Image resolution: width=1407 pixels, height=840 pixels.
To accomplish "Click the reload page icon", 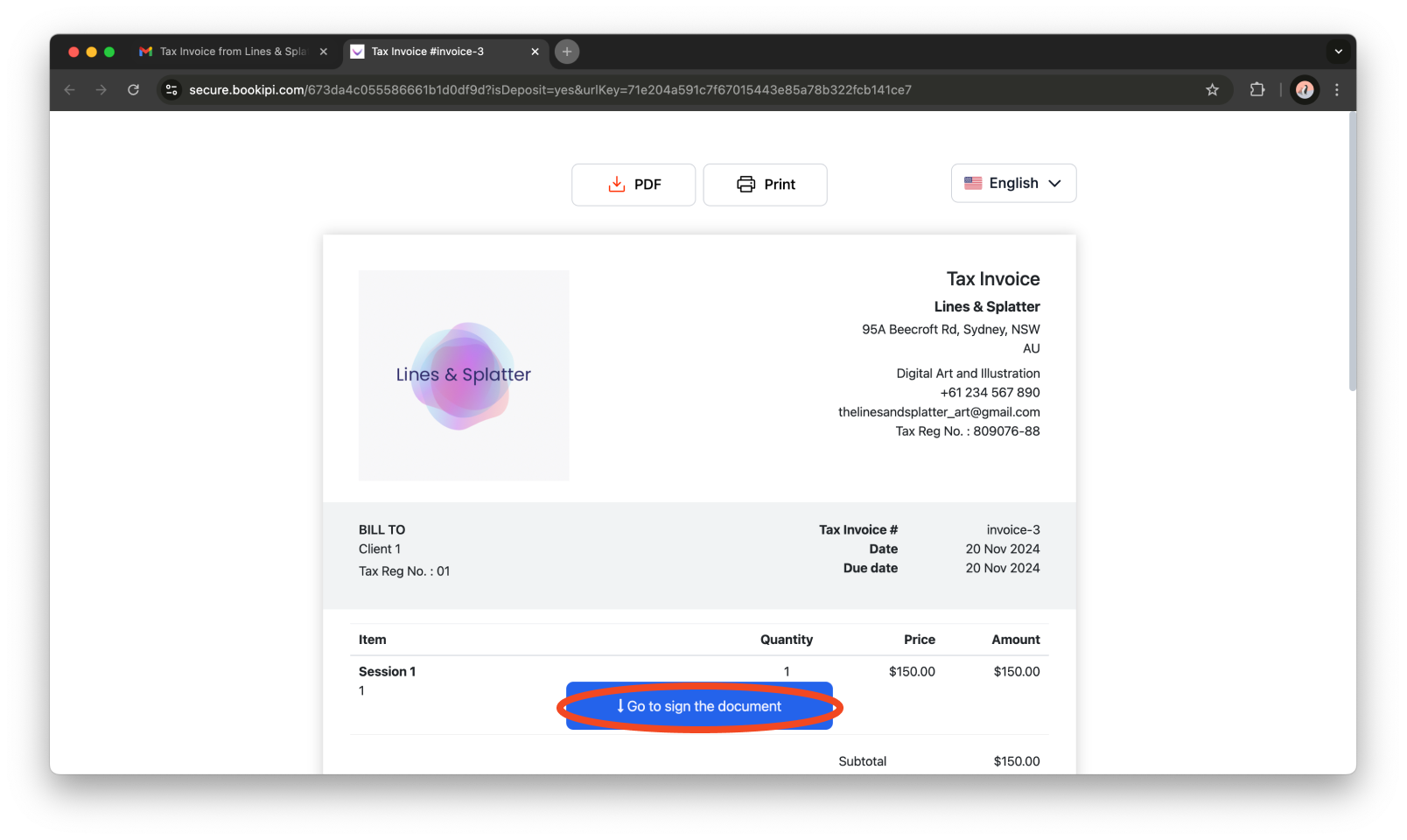I will pyautogui.click(x=133, y=90).
